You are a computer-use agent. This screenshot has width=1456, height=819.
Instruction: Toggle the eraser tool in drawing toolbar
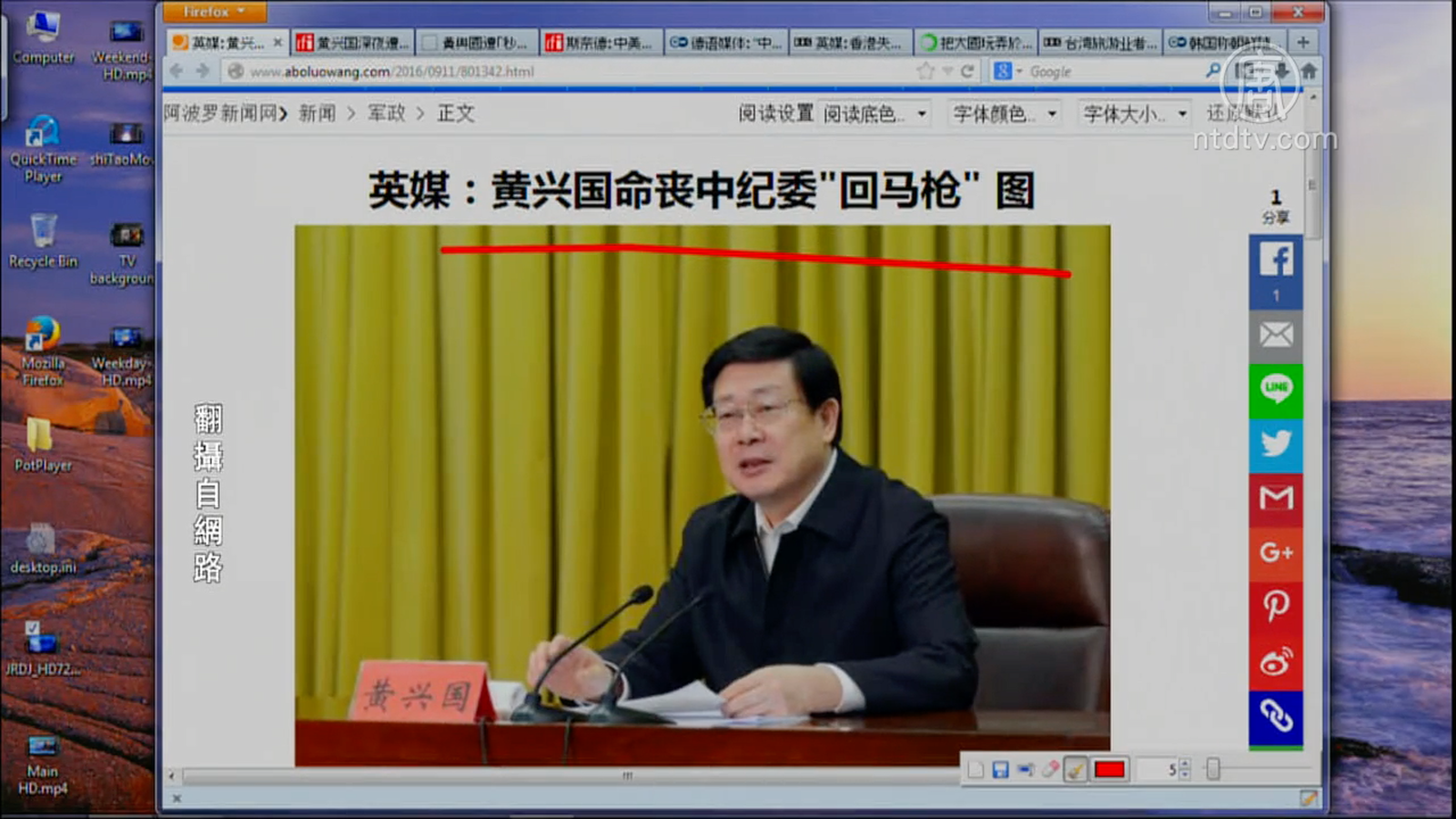click(1050, 770)
